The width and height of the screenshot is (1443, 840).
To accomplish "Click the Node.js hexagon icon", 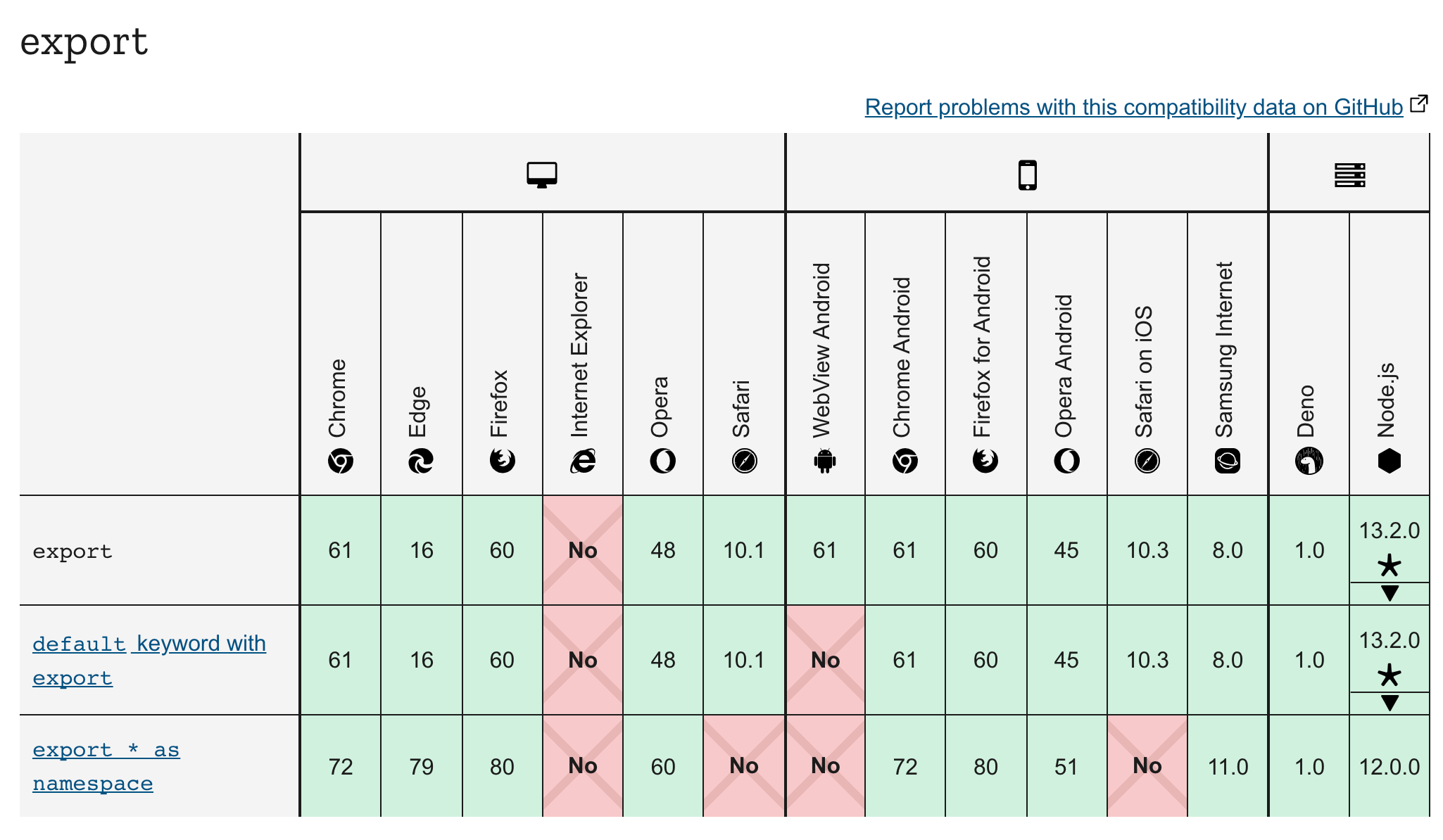I will (1390, 462).
